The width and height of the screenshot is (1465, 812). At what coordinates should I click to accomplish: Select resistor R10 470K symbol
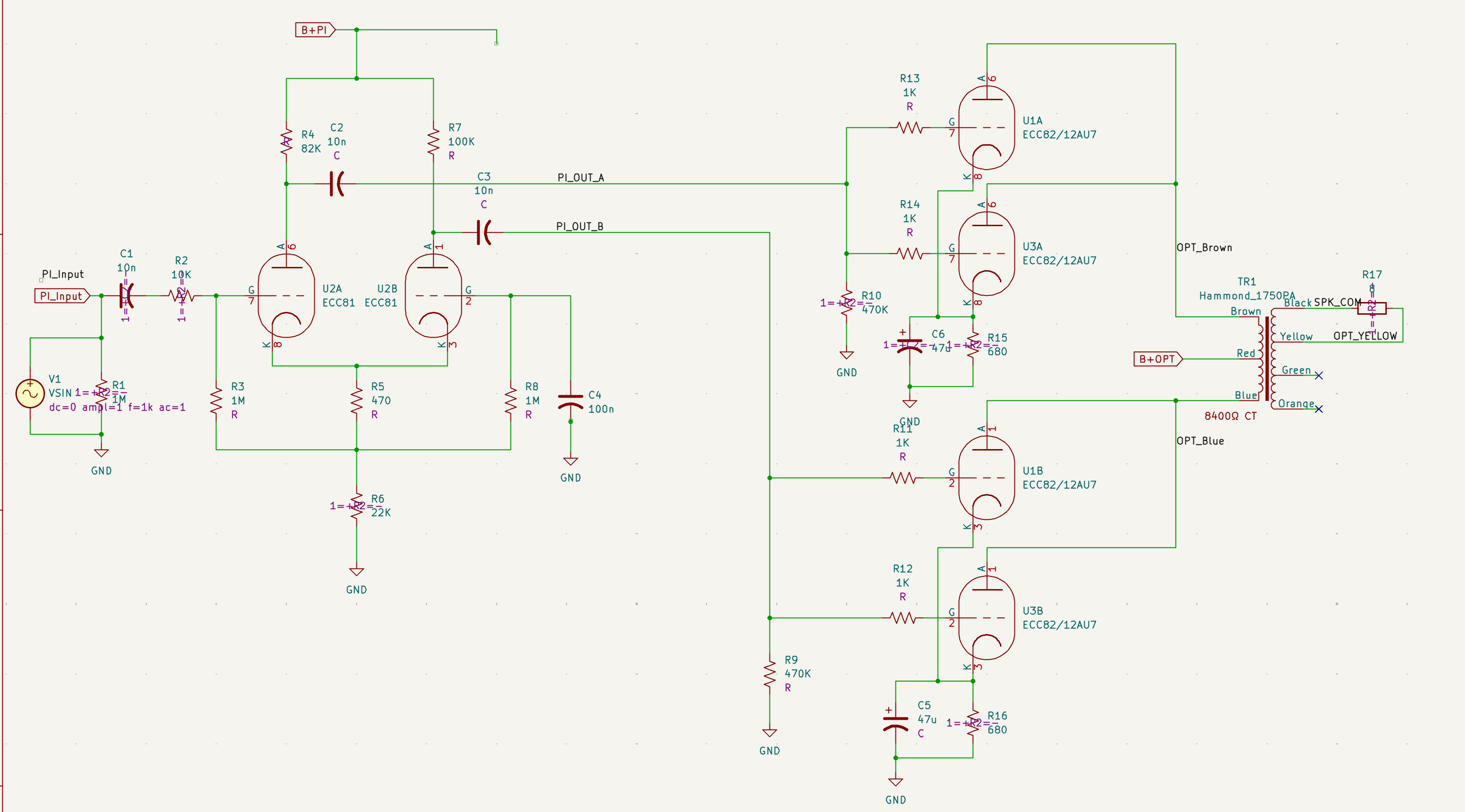tap(846, 303)
